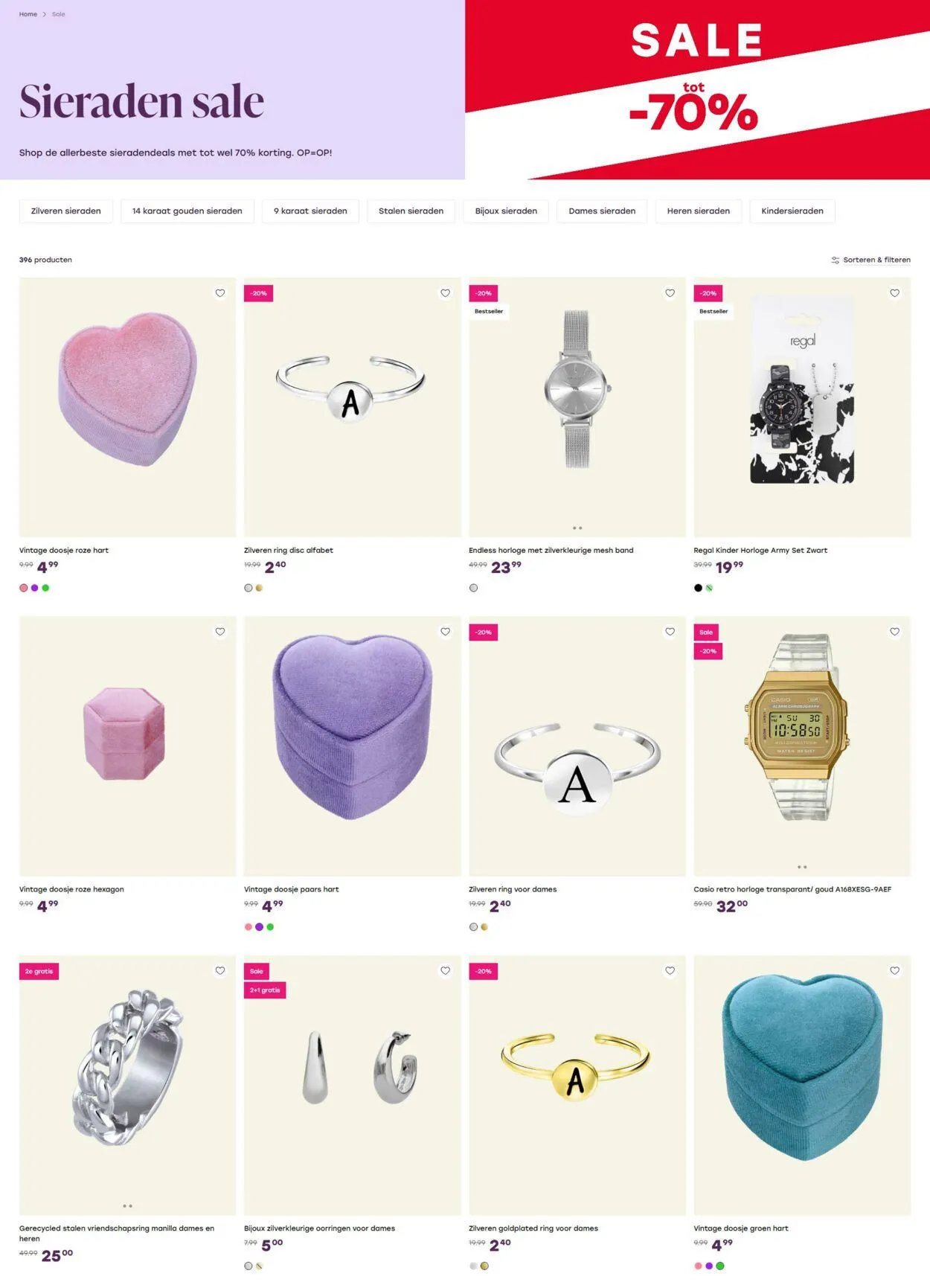Heart the Bijoux zilverkleurige oorringen

click(x=445, y=970)
